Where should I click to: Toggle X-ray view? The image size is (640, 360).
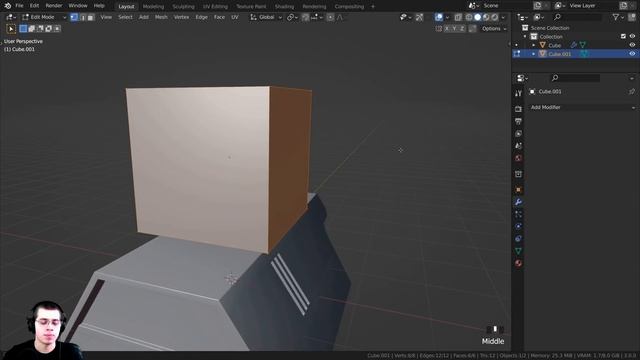[x=458, y=17]
